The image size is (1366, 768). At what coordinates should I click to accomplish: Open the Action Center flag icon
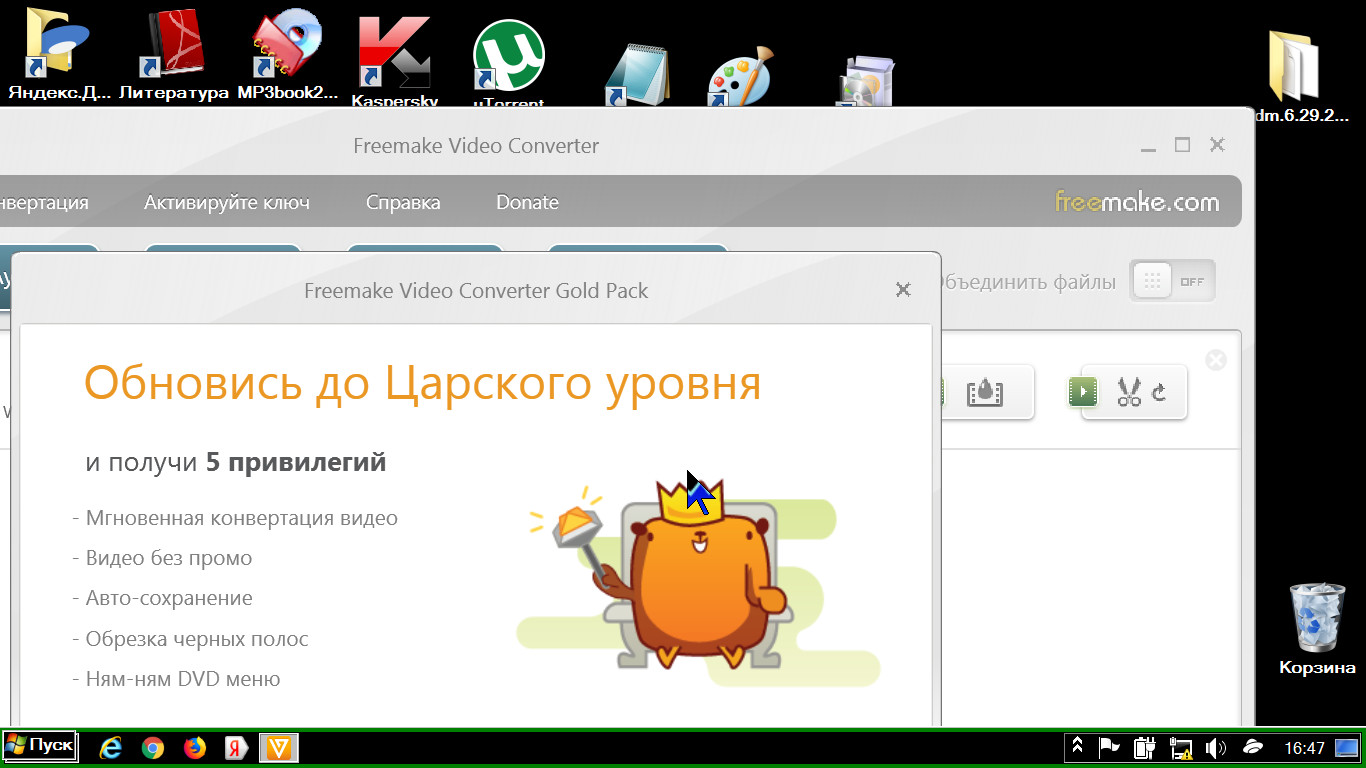point(1109,747)
